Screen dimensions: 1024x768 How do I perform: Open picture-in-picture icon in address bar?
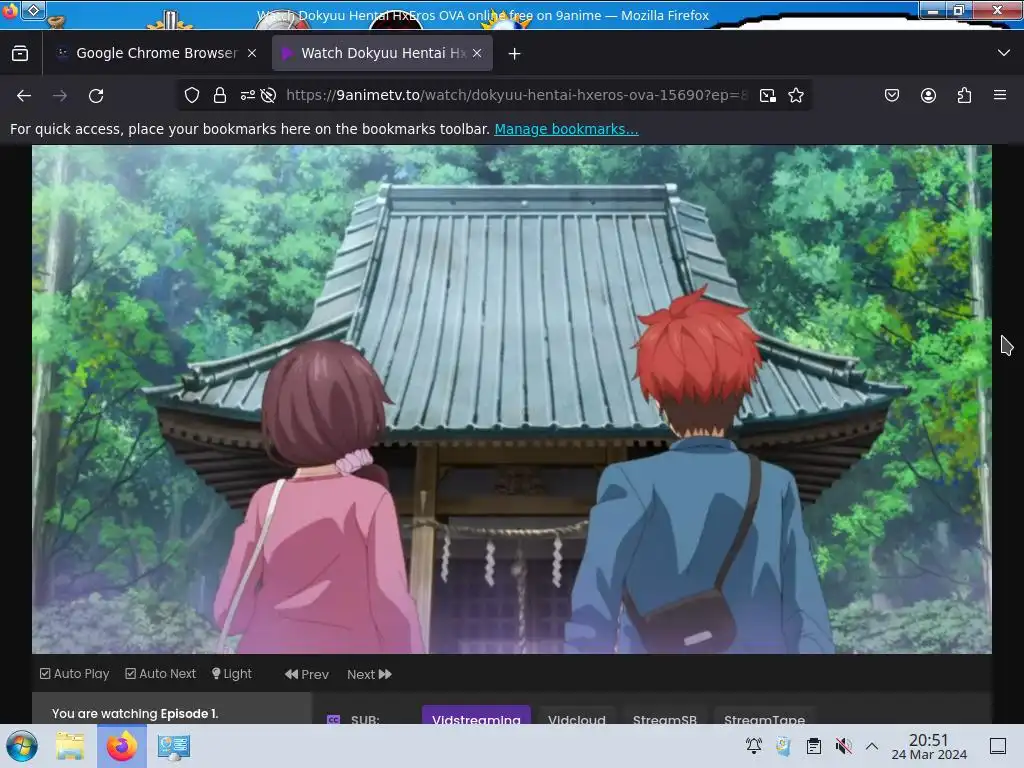(768, 95)
